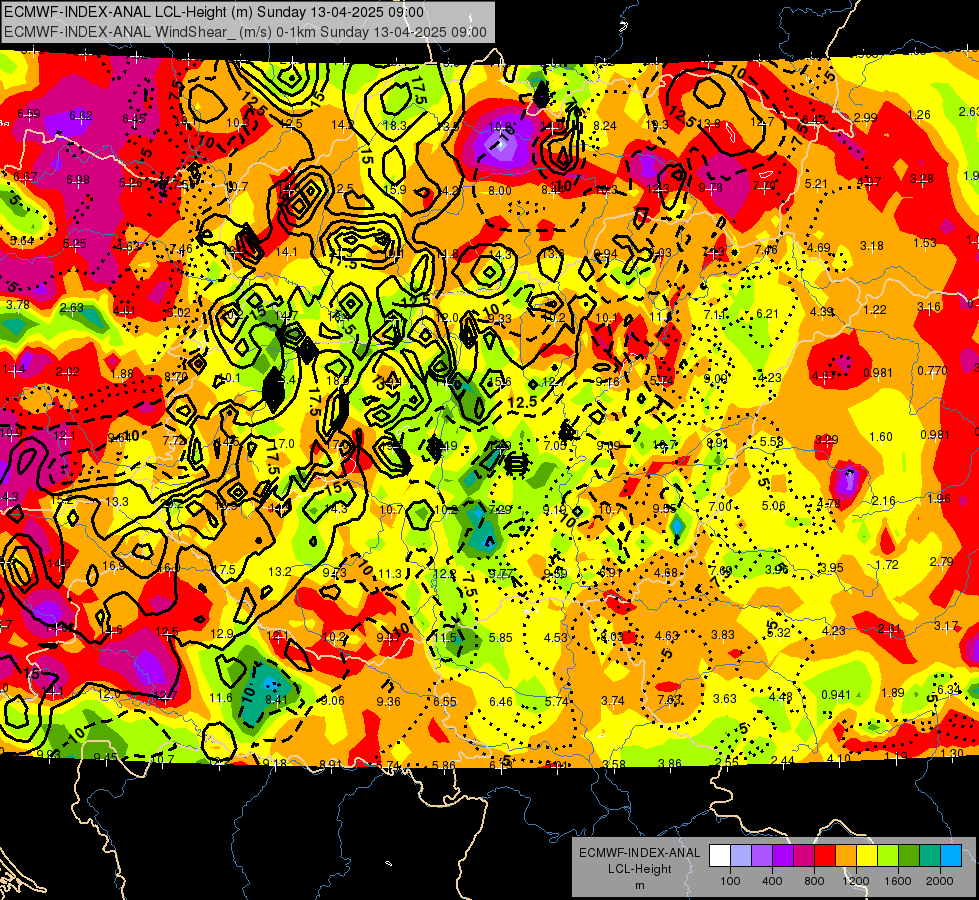This screenshot has height=900, width=979.
Task: Click the '15.9' wind shear value
Action: [395, 189]
